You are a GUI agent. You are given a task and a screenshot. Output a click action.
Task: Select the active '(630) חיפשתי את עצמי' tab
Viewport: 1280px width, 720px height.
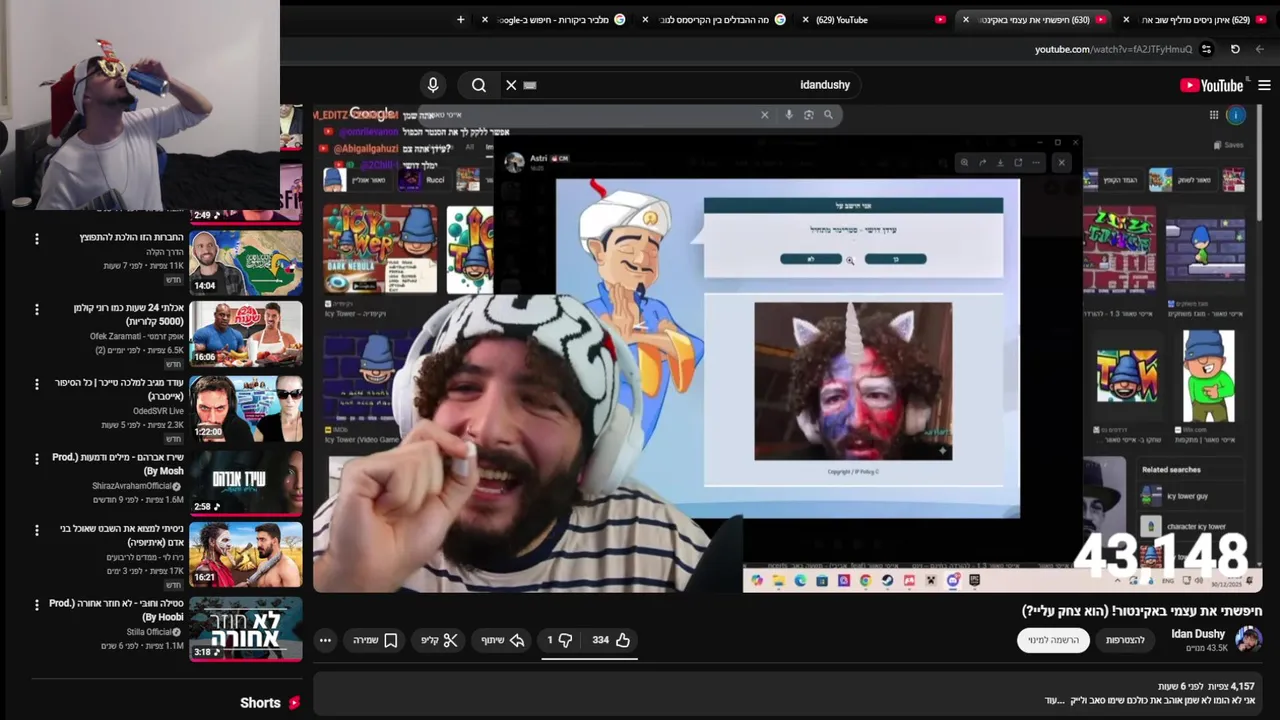1035,20
